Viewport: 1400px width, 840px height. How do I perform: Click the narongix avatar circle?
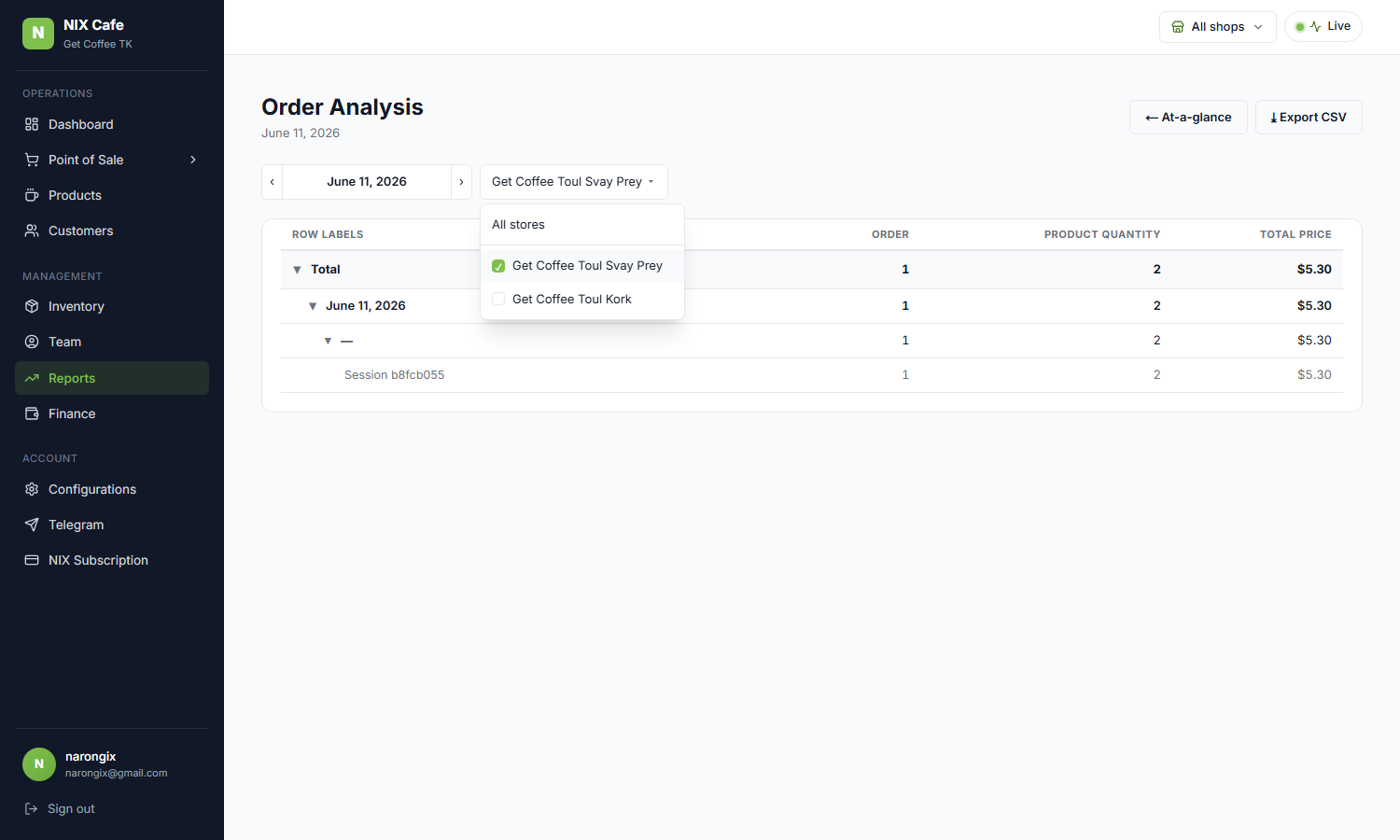pos(39,763)
